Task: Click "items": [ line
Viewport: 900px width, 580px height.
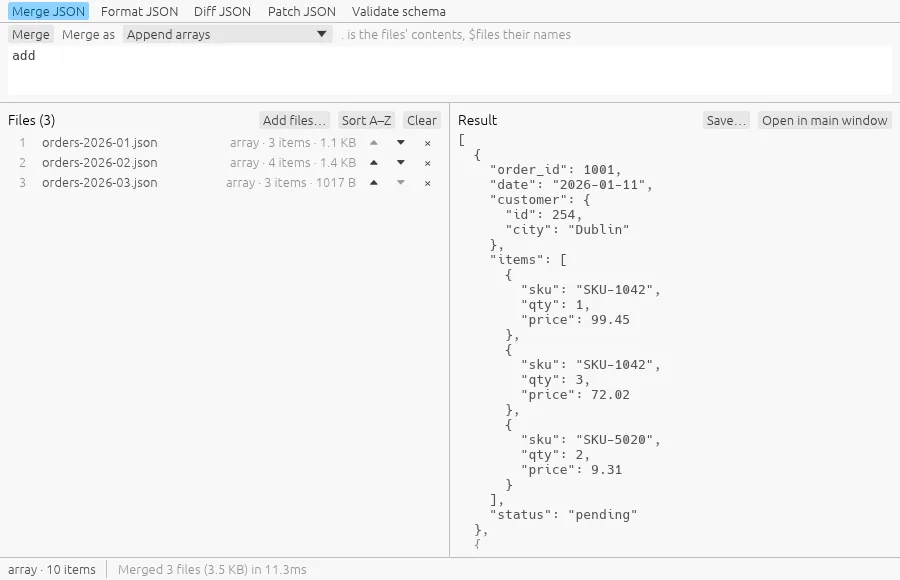Action: (x=528, y=260)
